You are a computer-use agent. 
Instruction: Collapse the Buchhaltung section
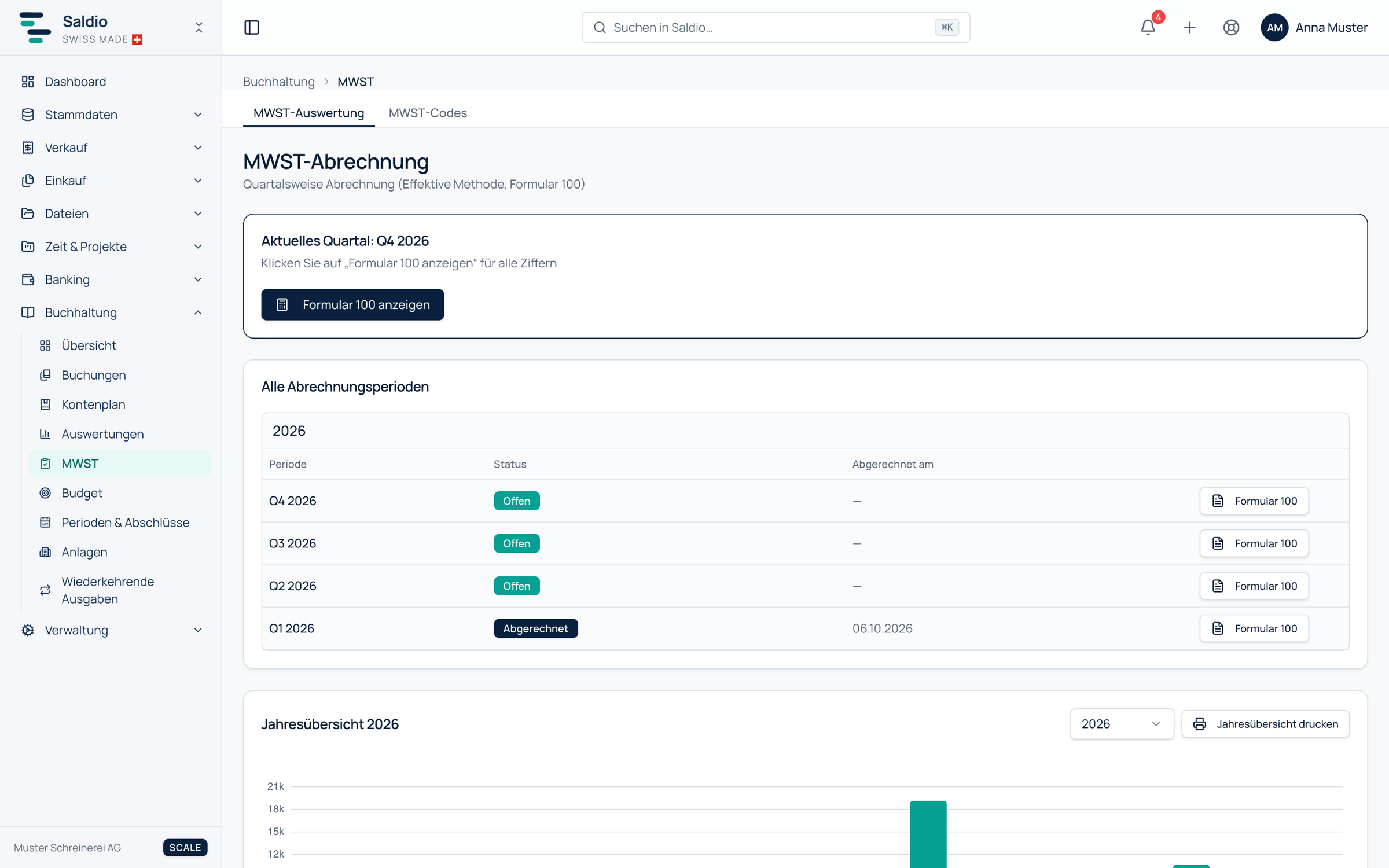tap(111, 312)
